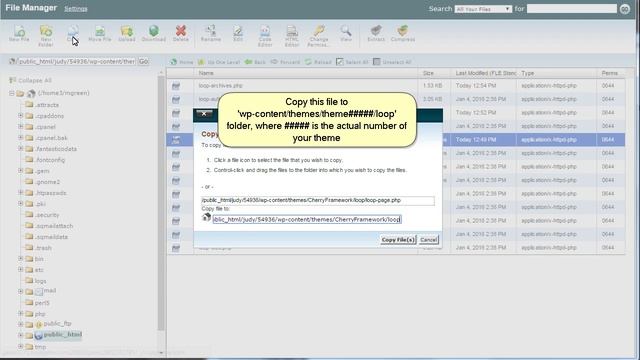This screenshot has height=360, width=640.
Task: Select the .trash folder in tree
Action: (x=43, y=248)
